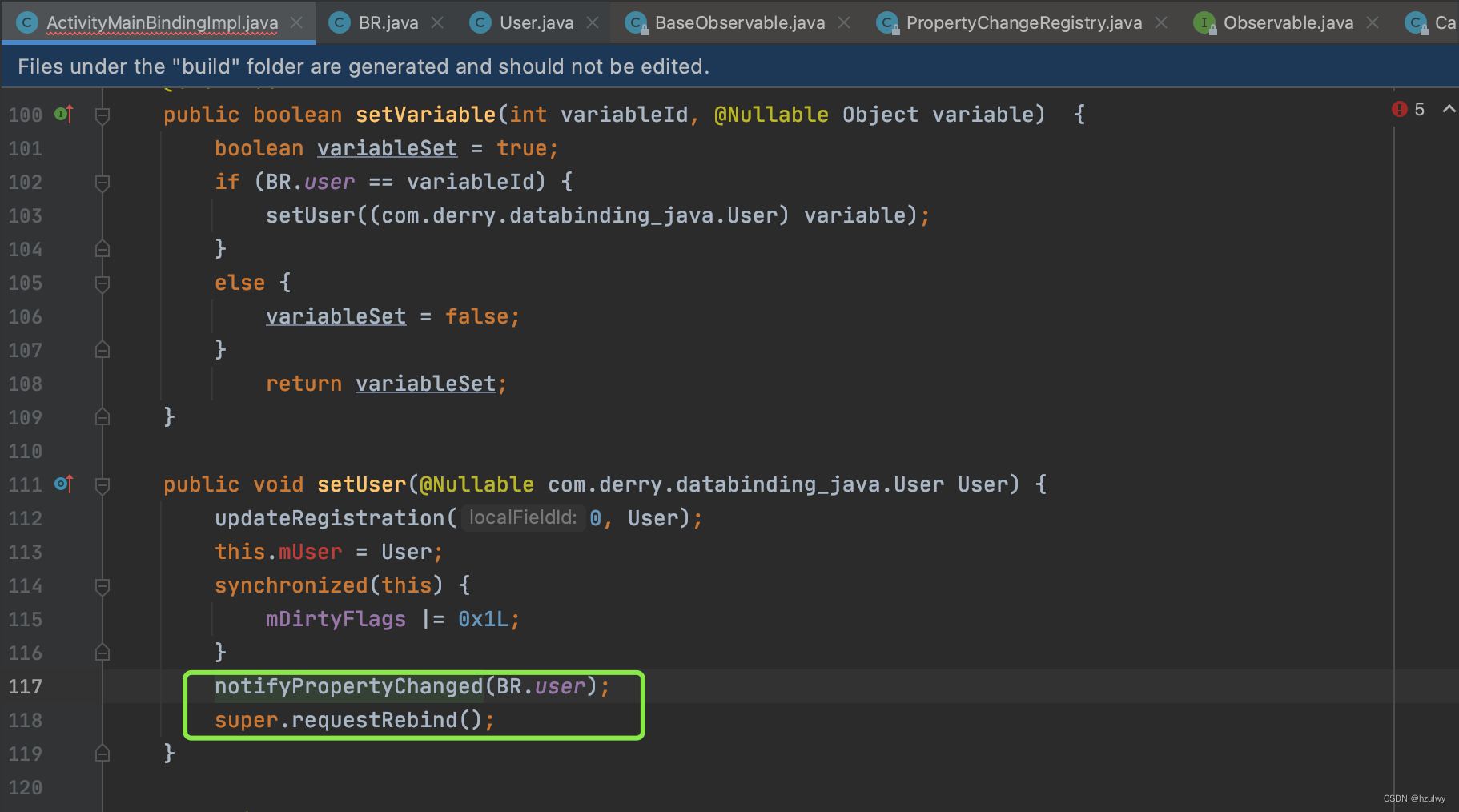Close the BR.java tab

click(437, 22)
